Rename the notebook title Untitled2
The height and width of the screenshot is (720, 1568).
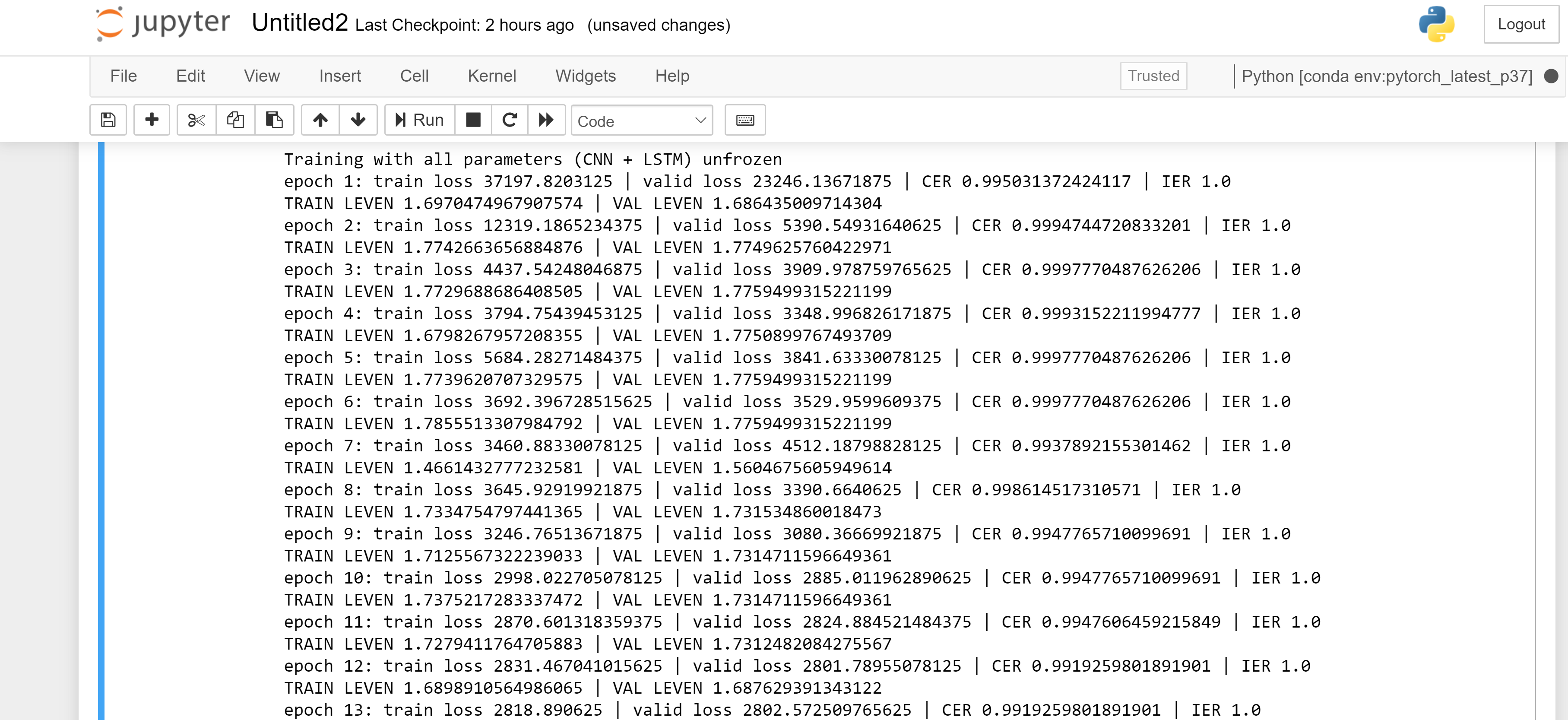pos(299,23)
